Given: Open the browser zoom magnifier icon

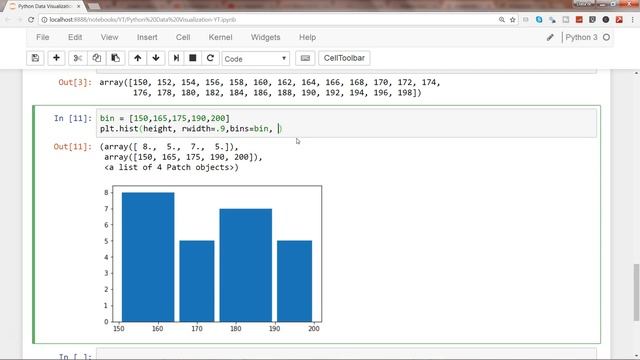Looking at the screenshot, I should click(502, 20).
